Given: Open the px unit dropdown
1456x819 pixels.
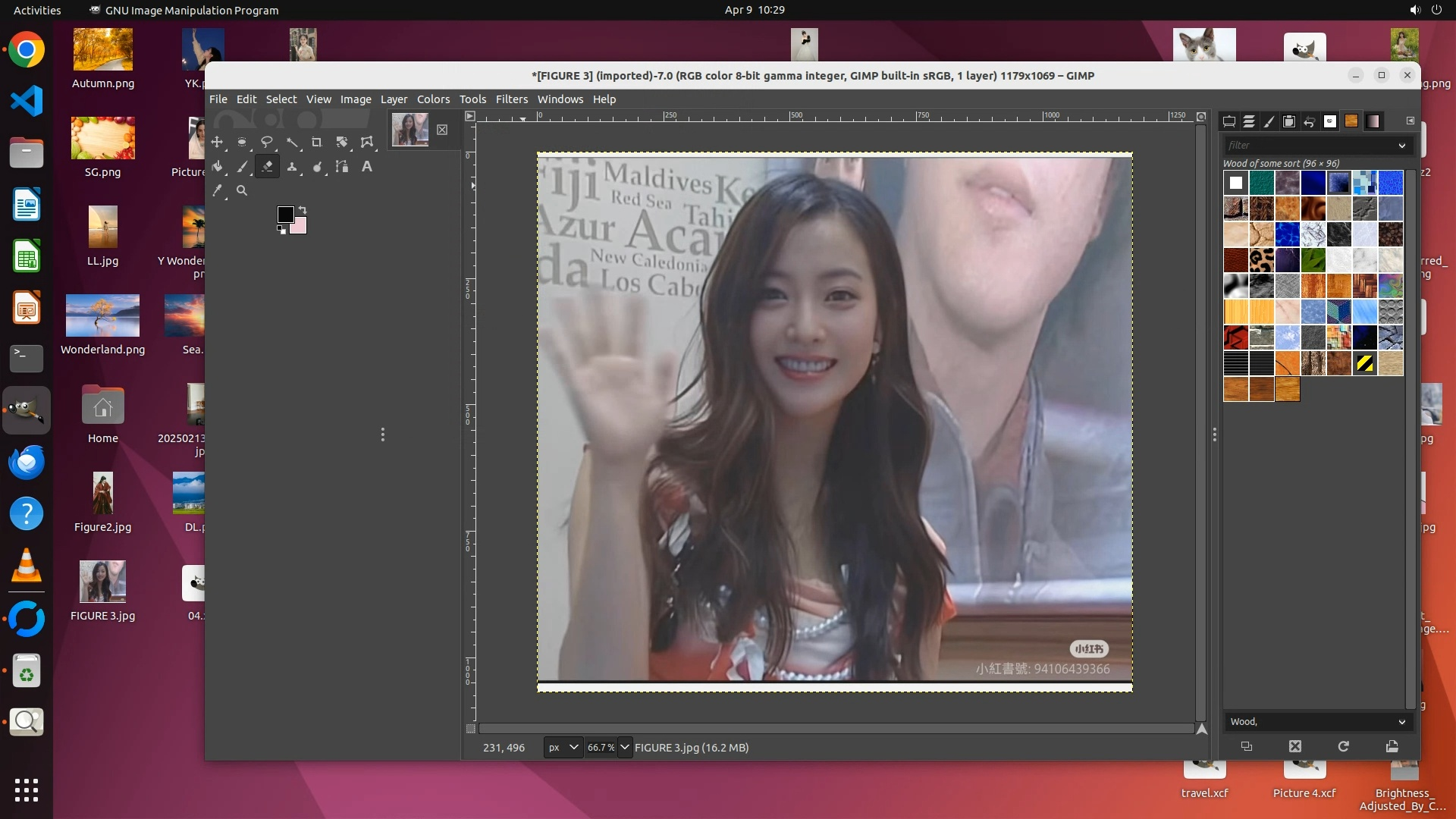Looking at the screenshot, I should coord(563,748).
